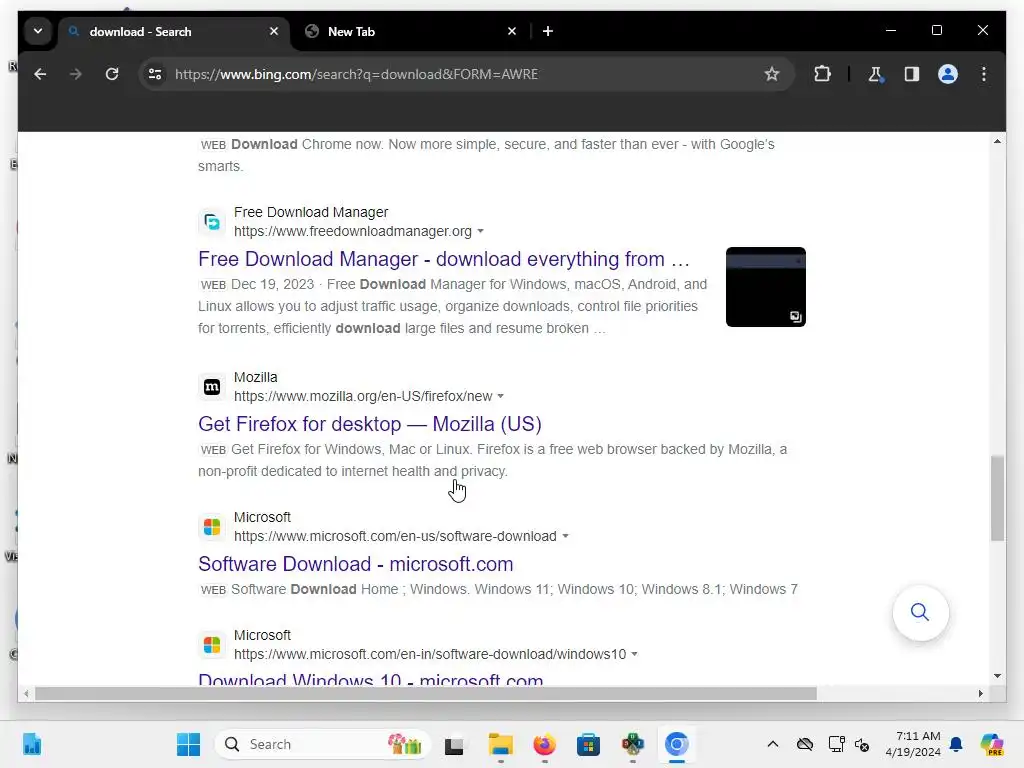Open notifications bell icon
Screen dimensions: 1024x768
956,744
